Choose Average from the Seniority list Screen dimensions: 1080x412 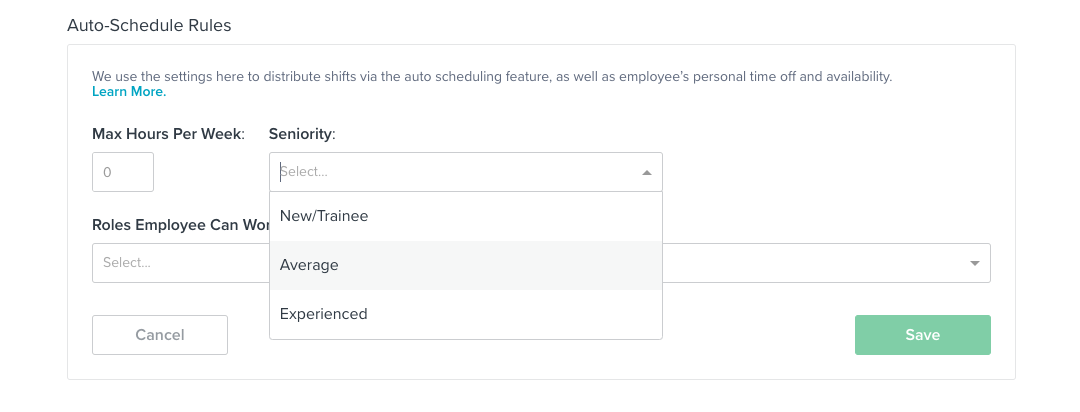(466, 265)
